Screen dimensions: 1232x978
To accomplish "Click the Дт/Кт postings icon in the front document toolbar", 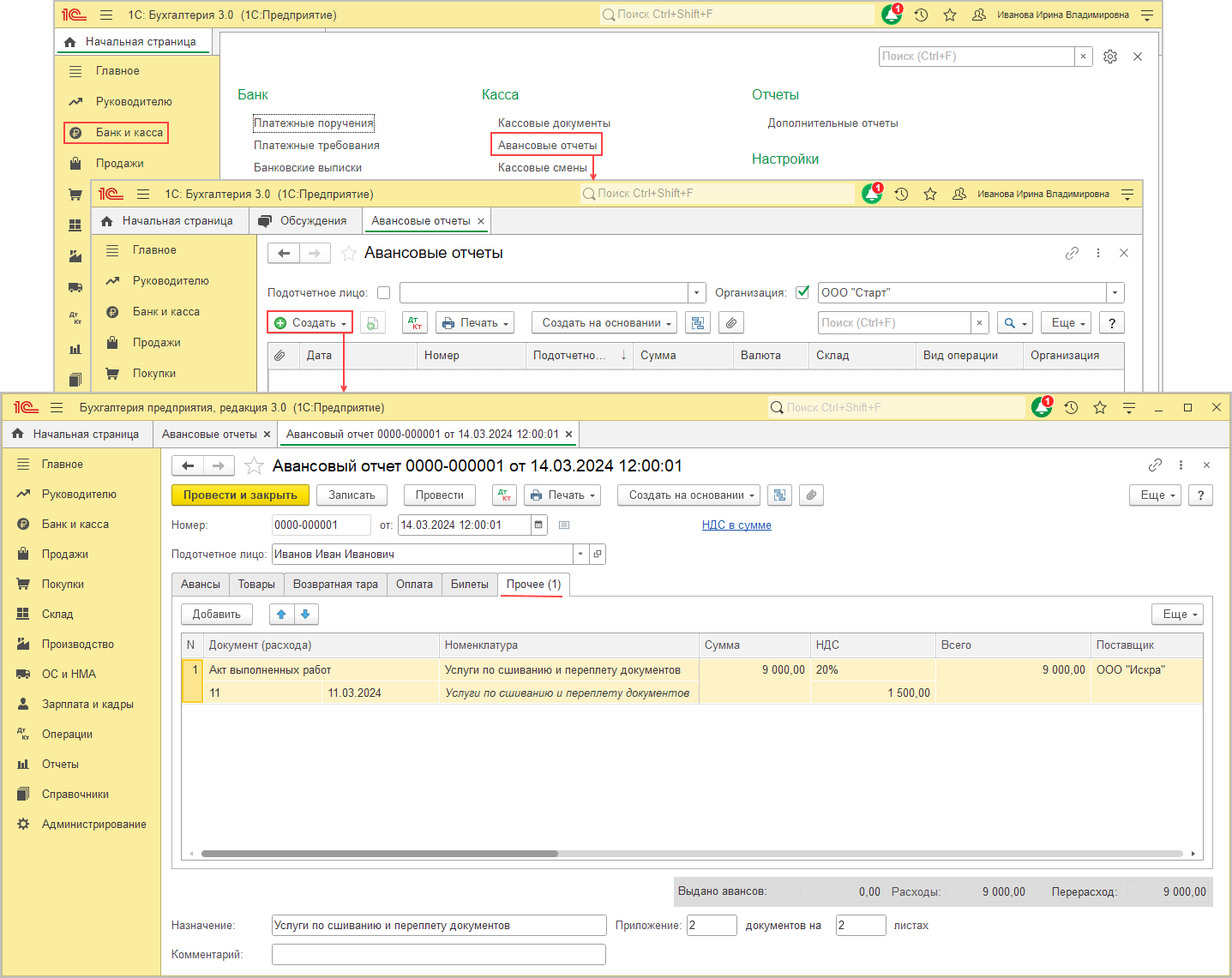I will coord(504,495).
